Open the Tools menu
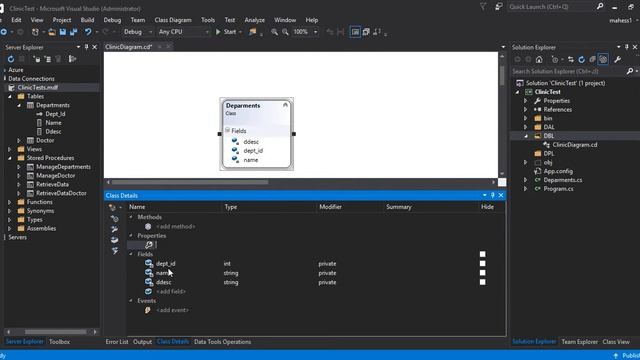640x360 pixels. point(208,20)
